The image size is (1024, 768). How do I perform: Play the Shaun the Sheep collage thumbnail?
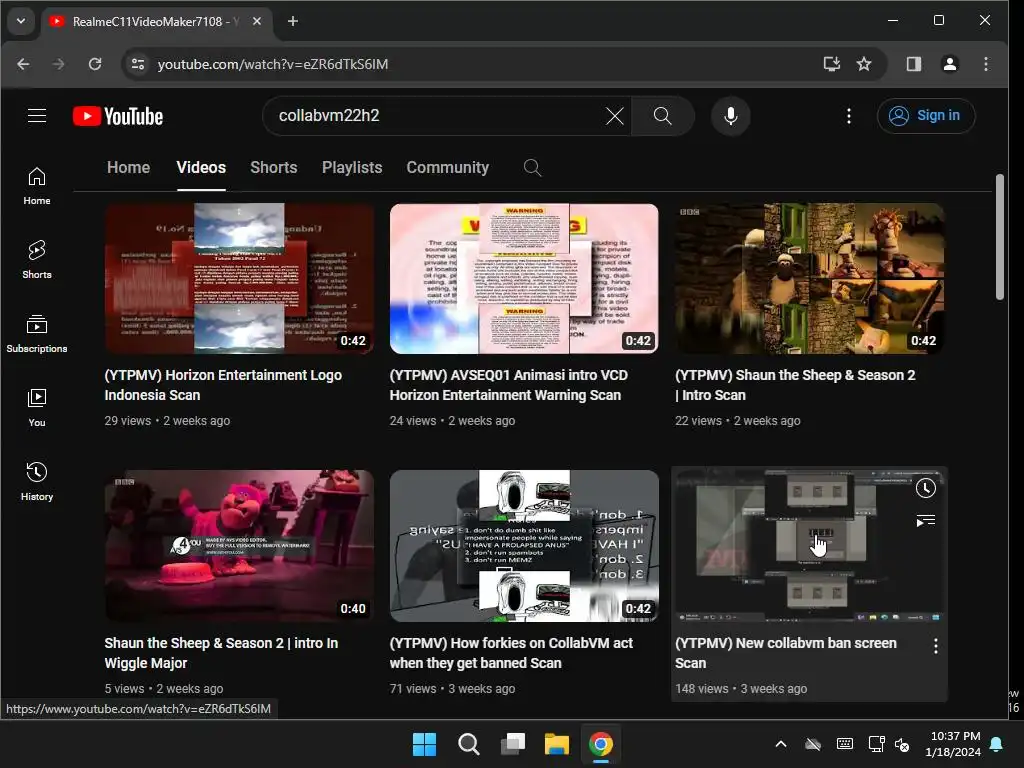809,279
